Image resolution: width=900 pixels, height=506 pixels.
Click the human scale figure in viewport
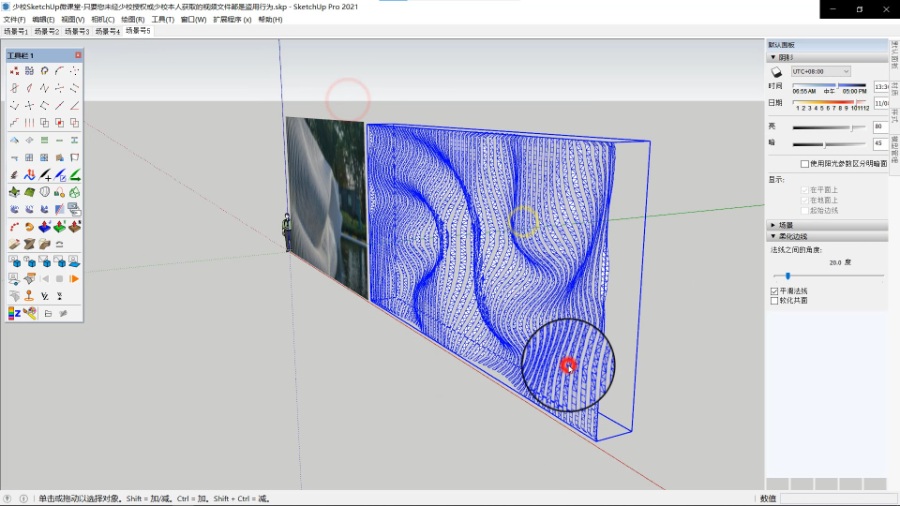(x=286, y=232)
